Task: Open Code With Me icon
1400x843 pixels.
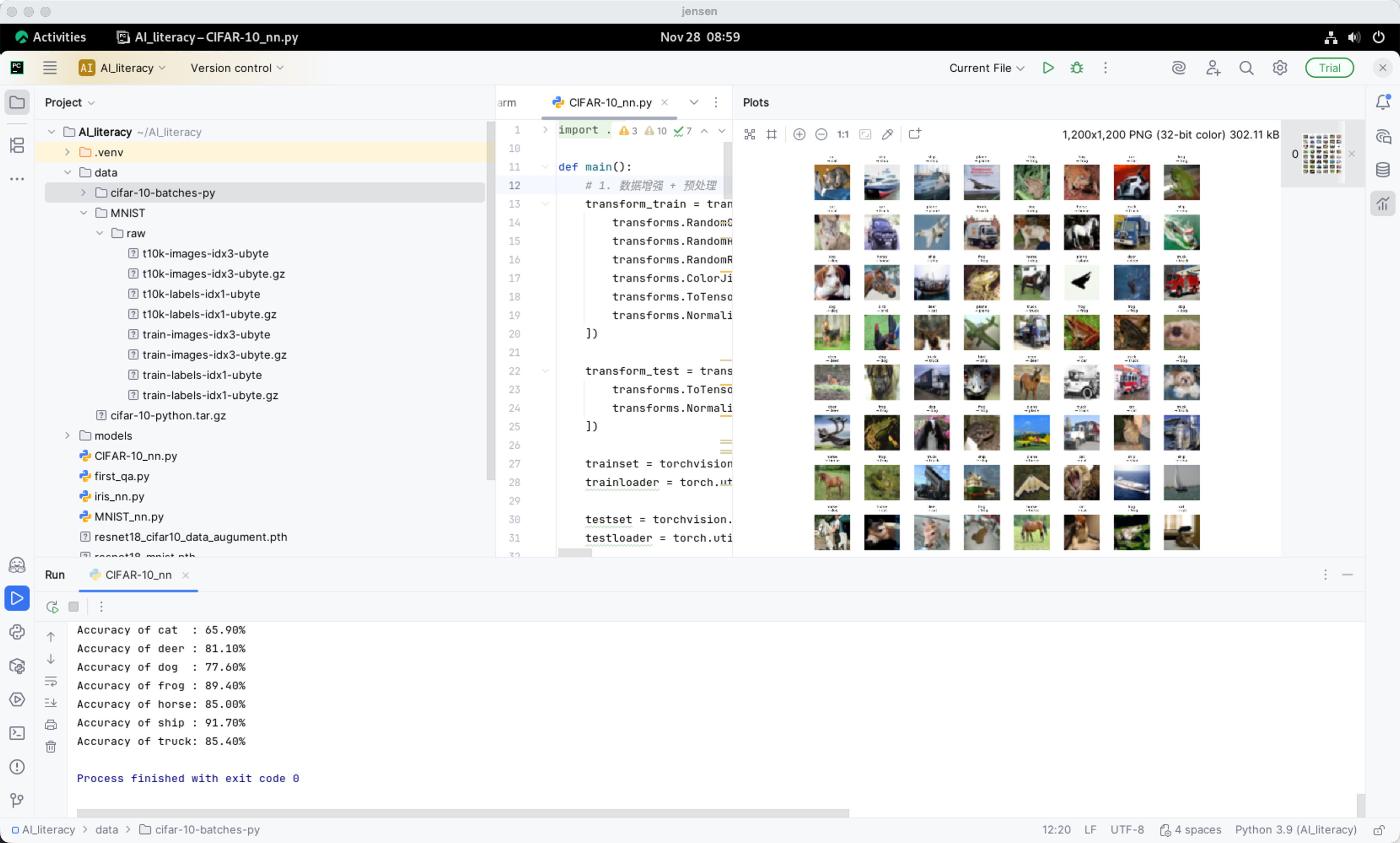Action: [1212, 67]
